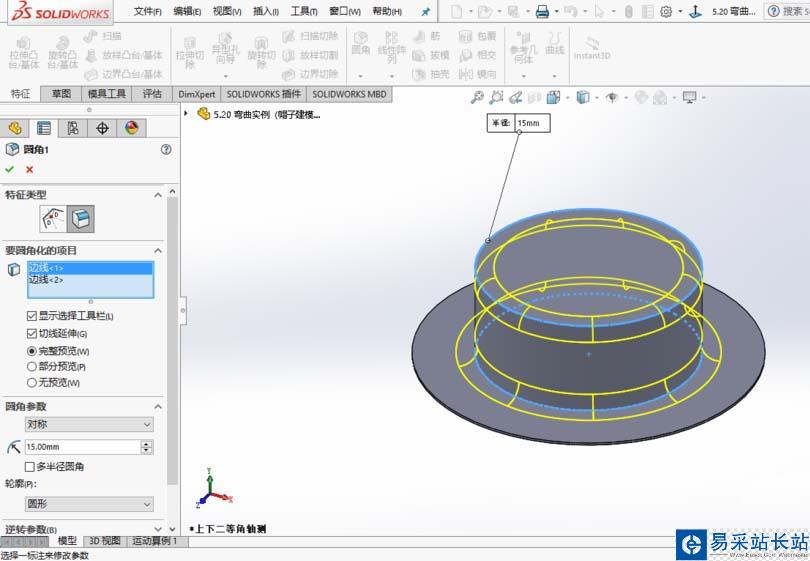Open the 对称 fillet method dropdown
This screenshot has width=810, height=561.
(x=89, y=424)
